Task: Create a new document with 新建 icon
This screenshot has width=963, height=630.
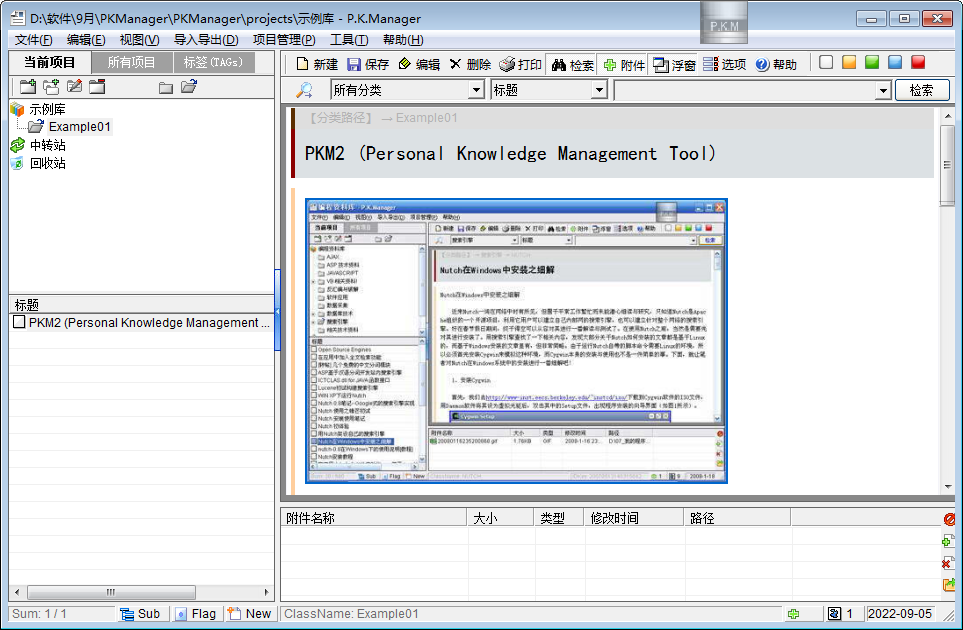Action: [313, 62]
